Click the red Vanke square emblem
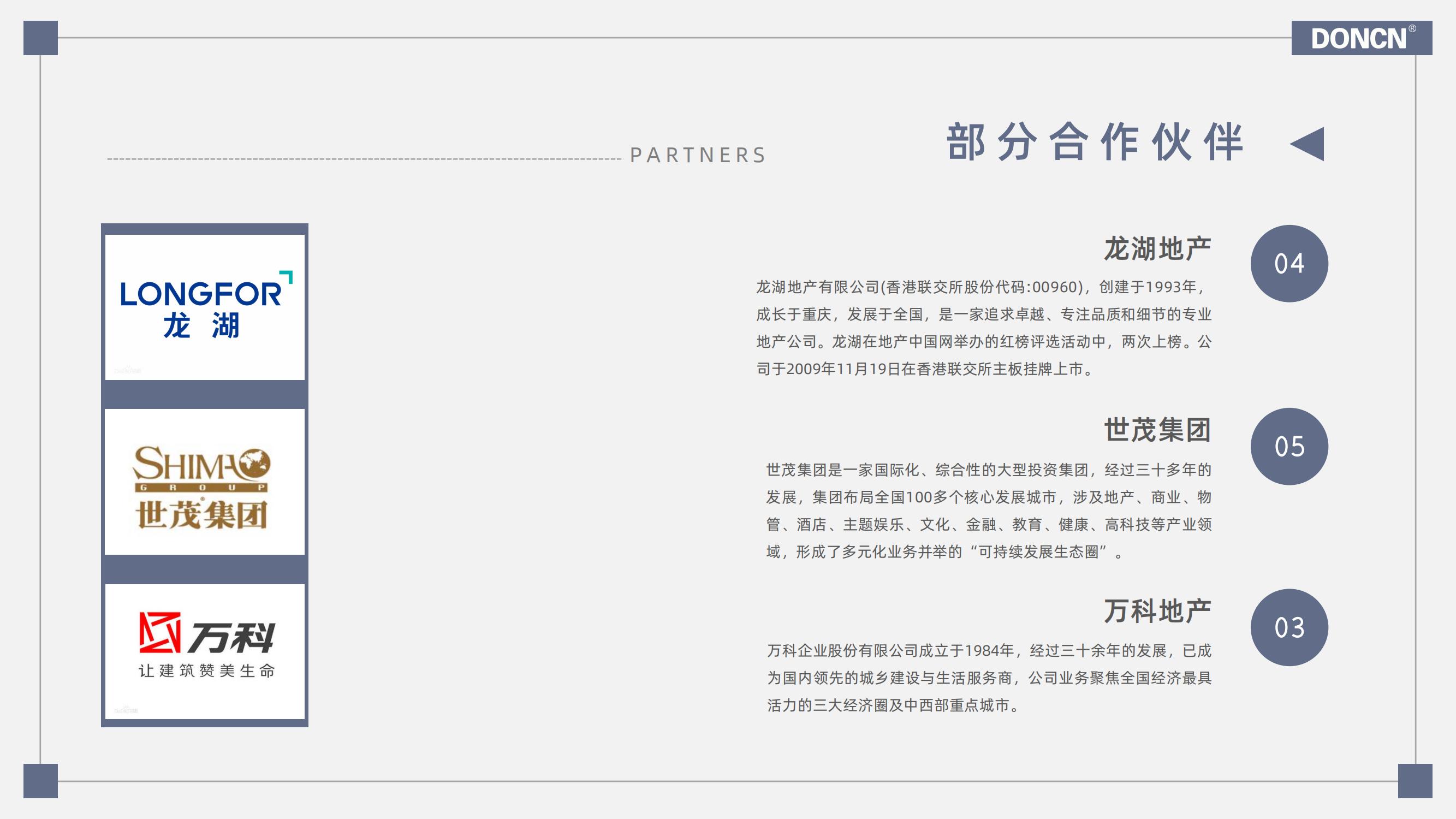 (161, 632)
